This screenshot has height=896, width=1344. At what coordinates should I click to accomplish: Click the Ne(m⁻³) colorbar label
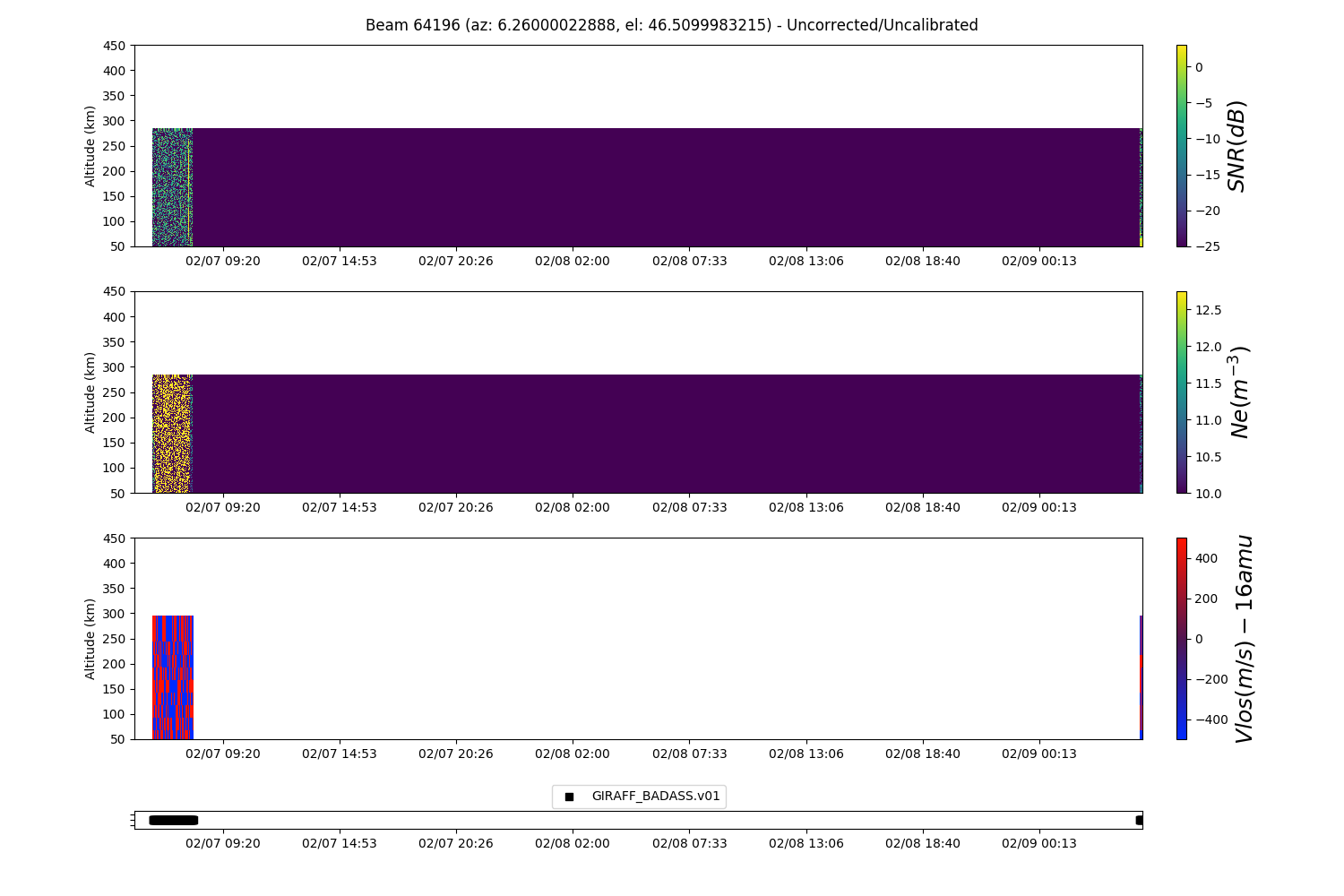tap(1238, 392)
